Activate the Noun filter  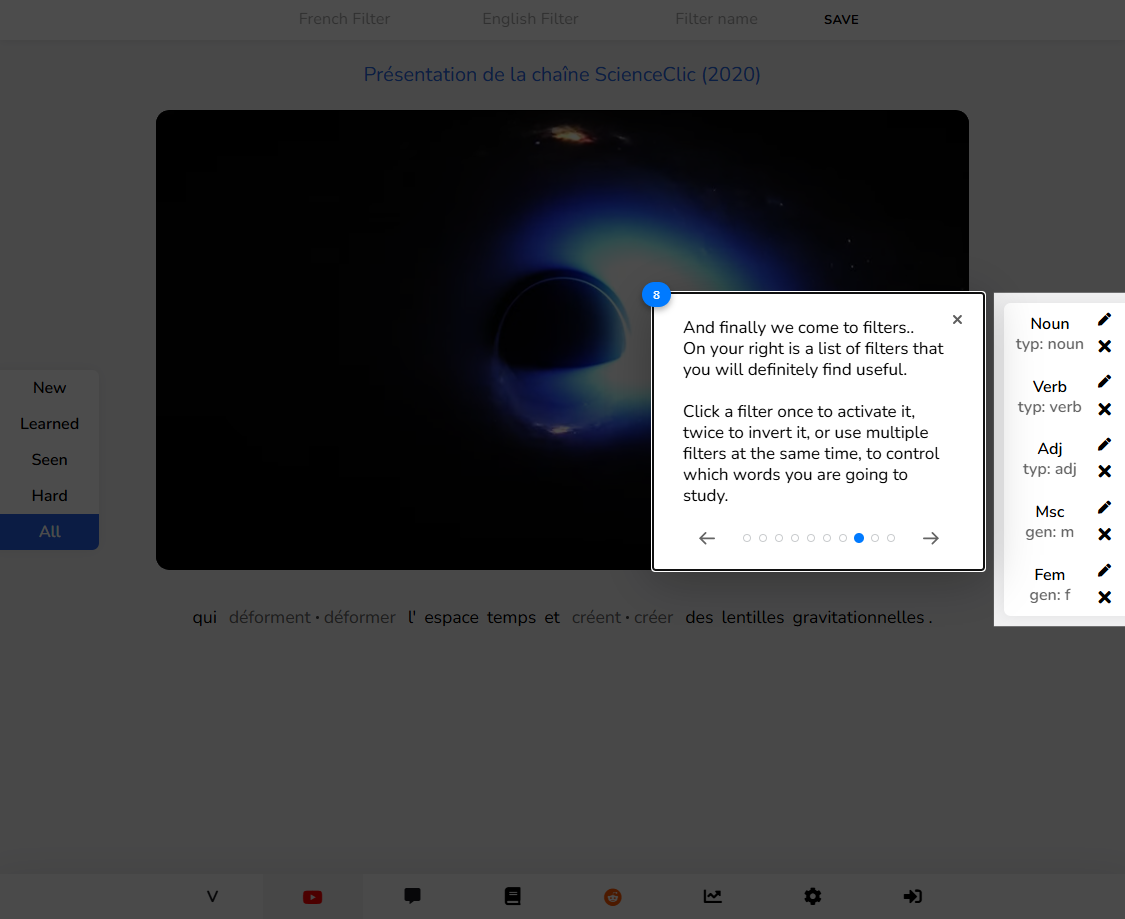pyautogui.click(x=1049, y=334)
